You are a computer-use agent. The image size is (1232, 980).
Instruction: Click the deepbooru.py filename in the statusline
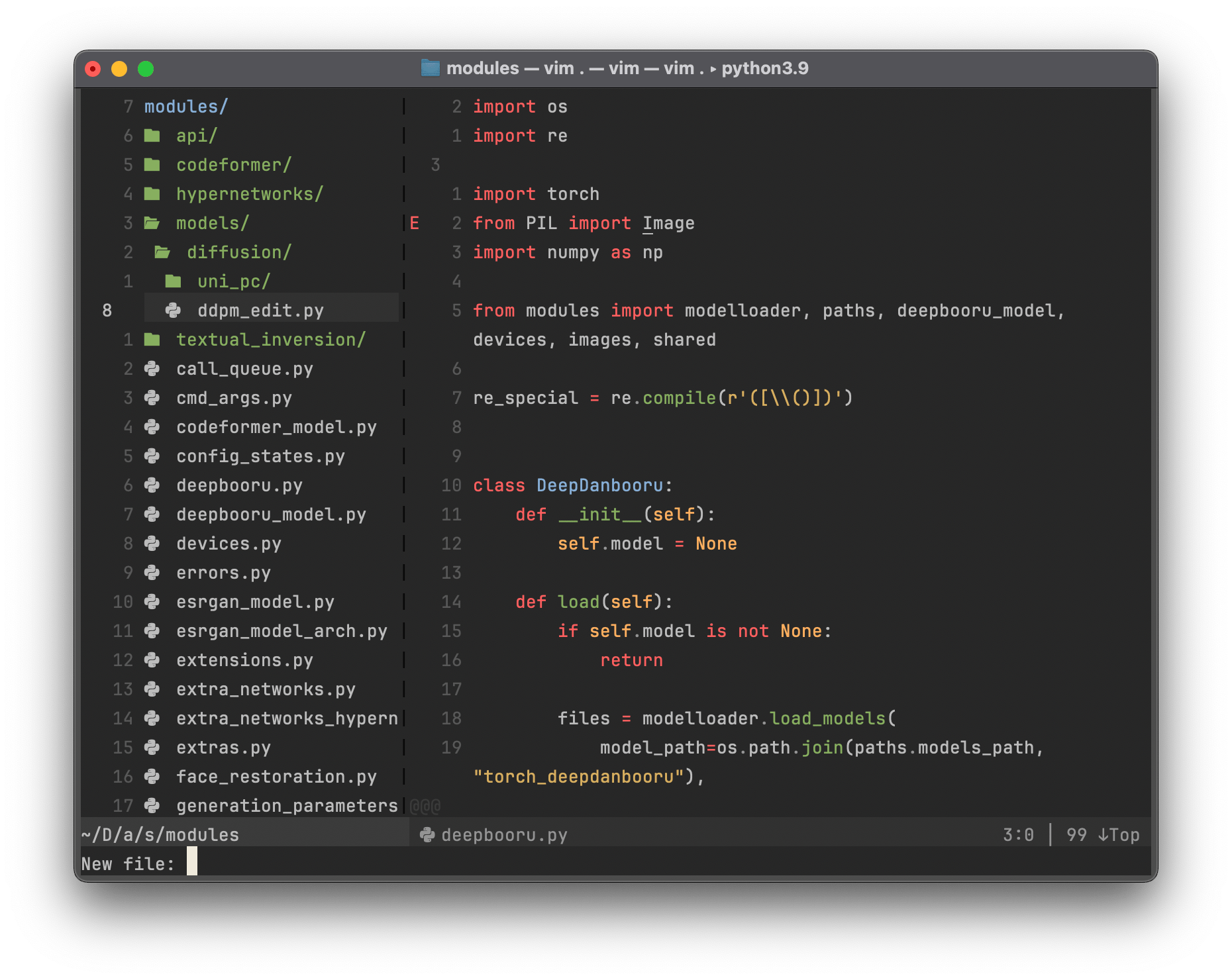[x=504, y=835]
